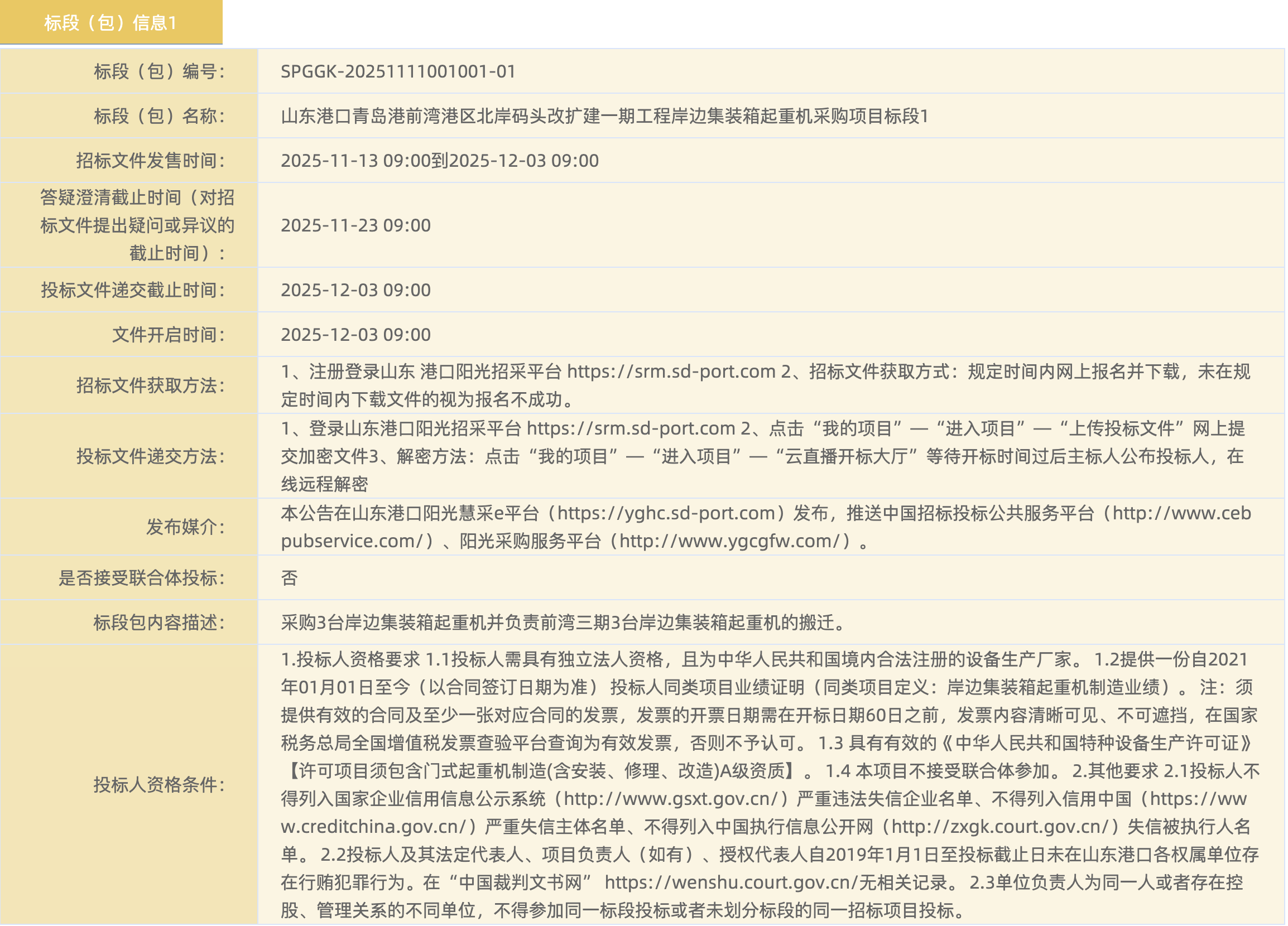
Task: Click the 答疑澄清截止时间 label cell
Action: pos(136,226)
